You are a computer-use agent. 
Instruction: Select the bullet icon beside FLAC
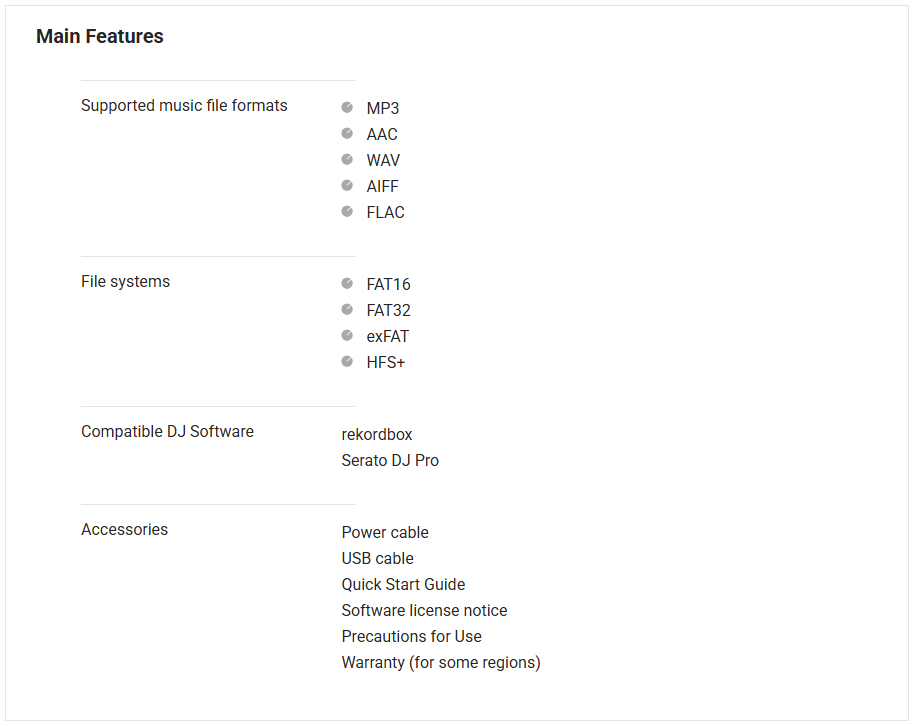347,211
